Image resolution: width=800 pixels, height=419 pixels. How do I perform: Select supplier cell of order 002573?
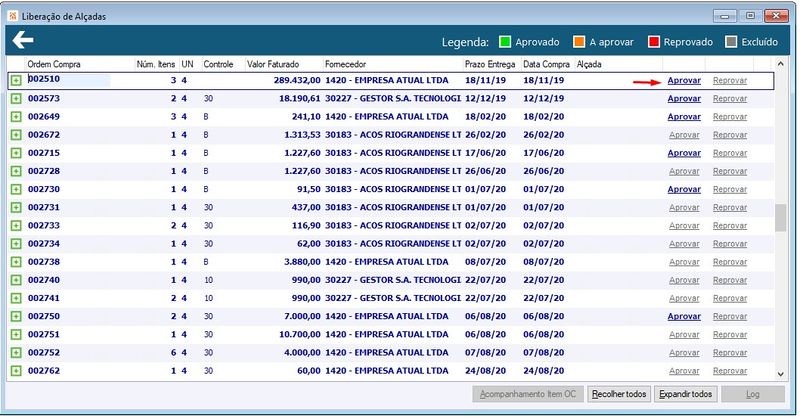(393, 98)
